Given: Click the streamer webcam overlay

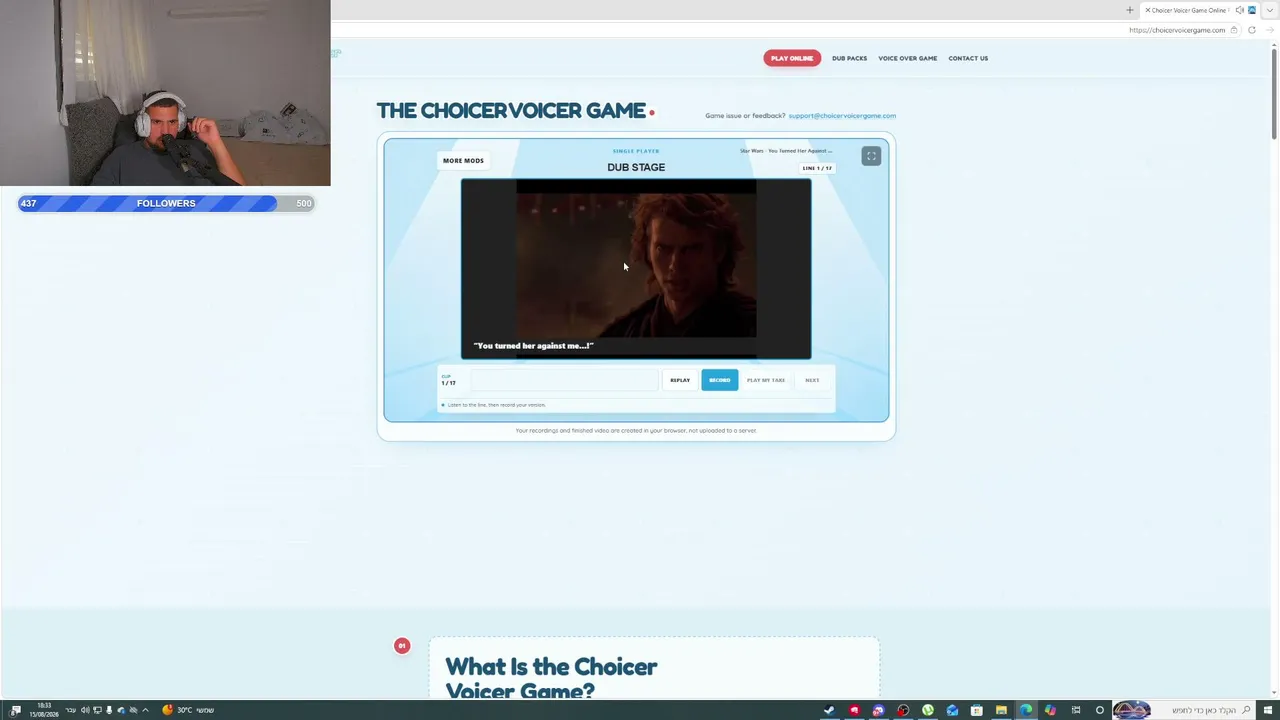Looking at the screenshot, I should click(165, 93).
